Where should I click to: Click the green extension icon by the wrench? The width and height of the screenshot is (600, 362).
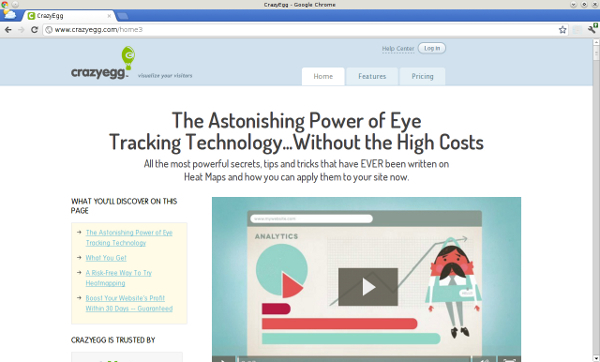point(596,25)
